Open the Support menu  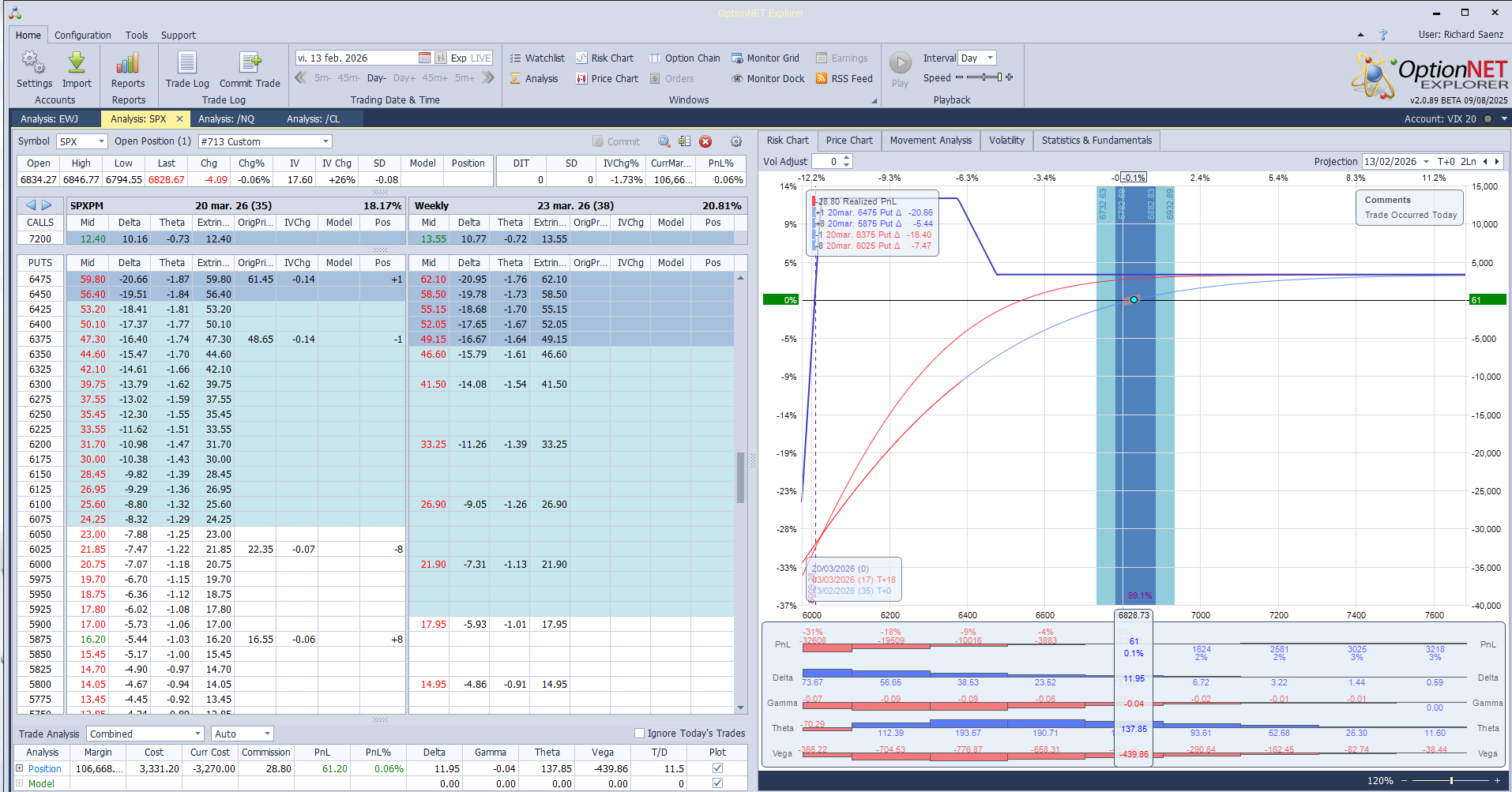click(179, 35)
